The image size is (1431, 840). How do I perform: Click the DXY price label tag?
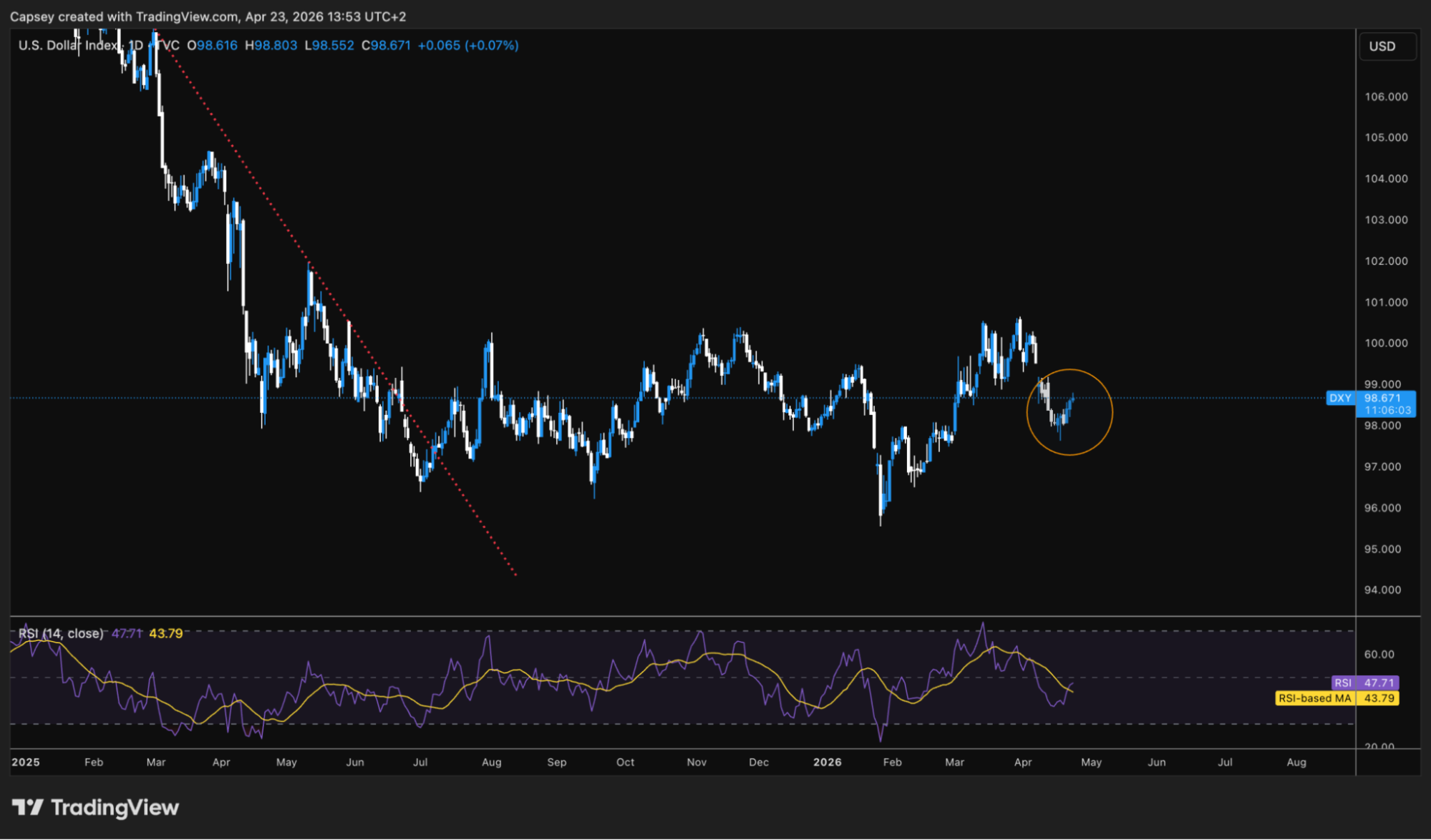[x=1339, y=399]
